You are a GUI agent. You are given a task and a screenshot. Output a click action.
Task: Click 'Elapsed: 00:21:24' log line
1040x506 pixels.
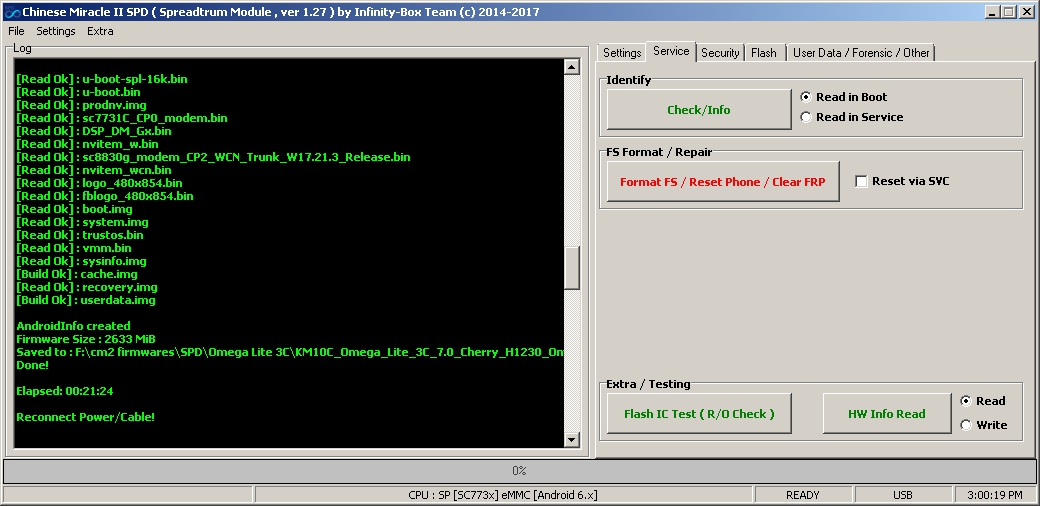pos(64,391)
